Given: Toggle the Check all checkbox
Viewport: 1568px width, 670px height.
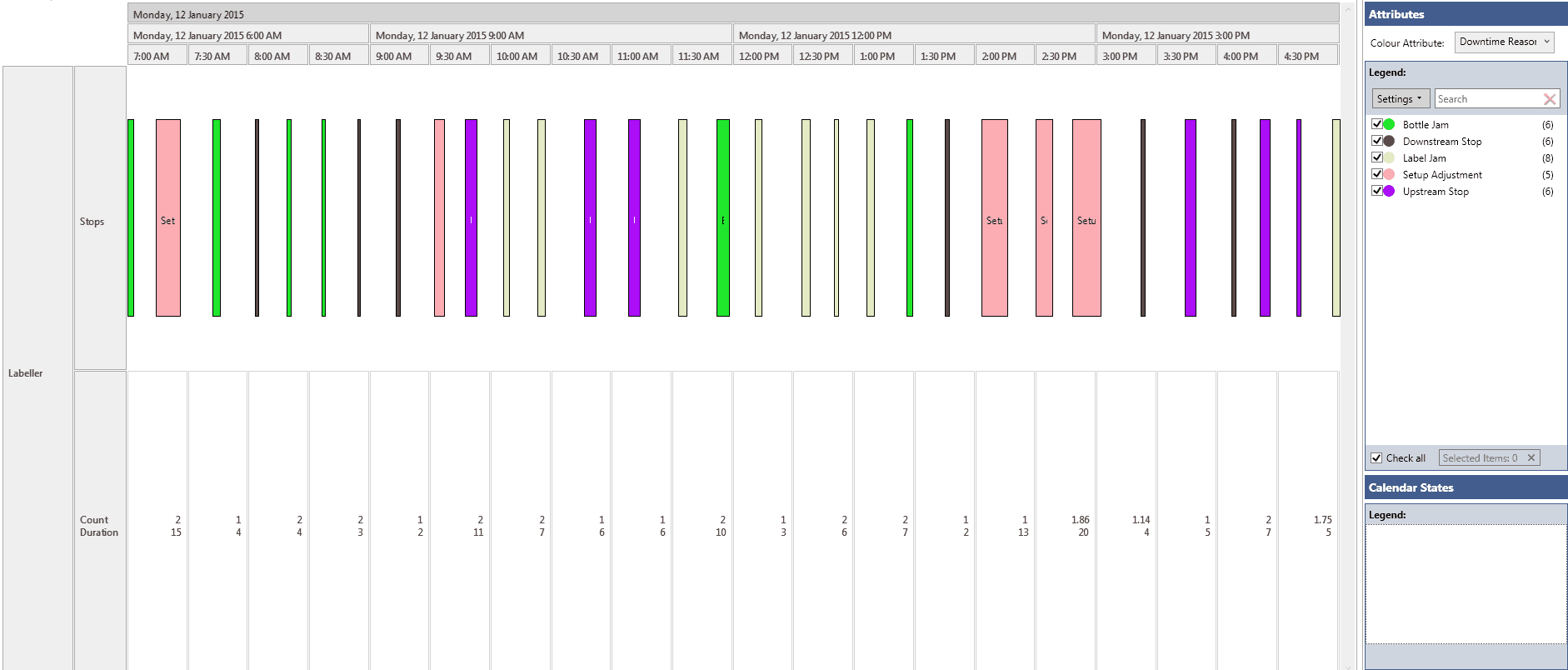Looking at the screenshot, I should [1376, 457].
